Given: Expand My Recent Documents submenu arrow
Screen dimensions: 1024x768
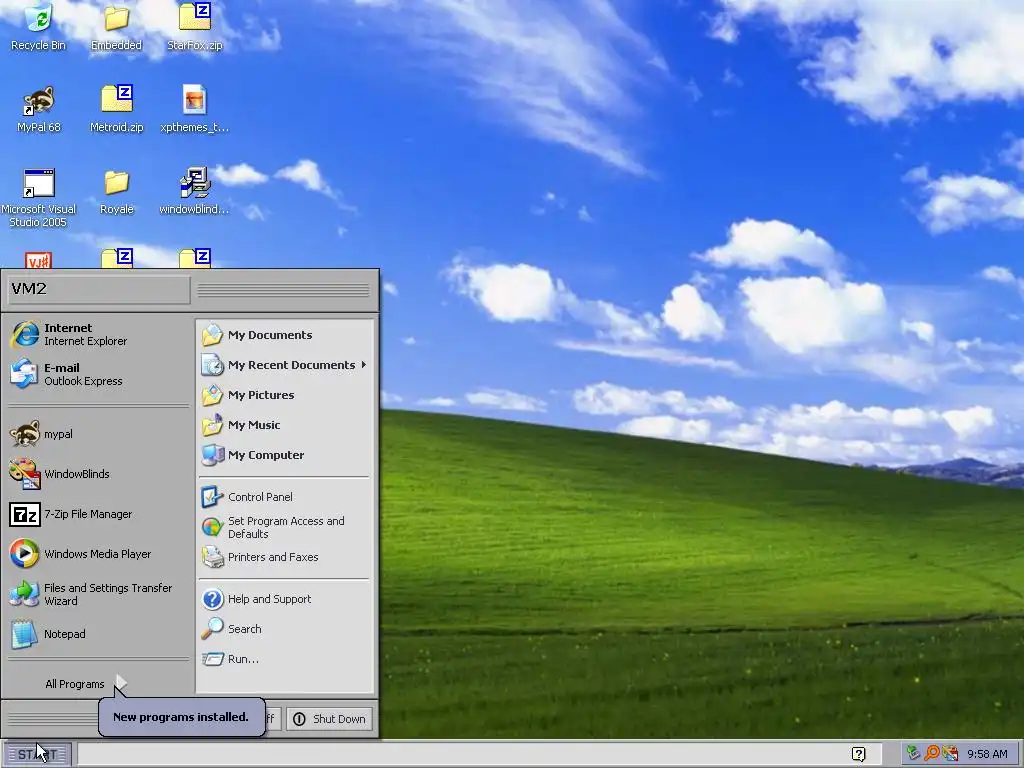Looking at the screenshot, I should (x=364, y=365).
